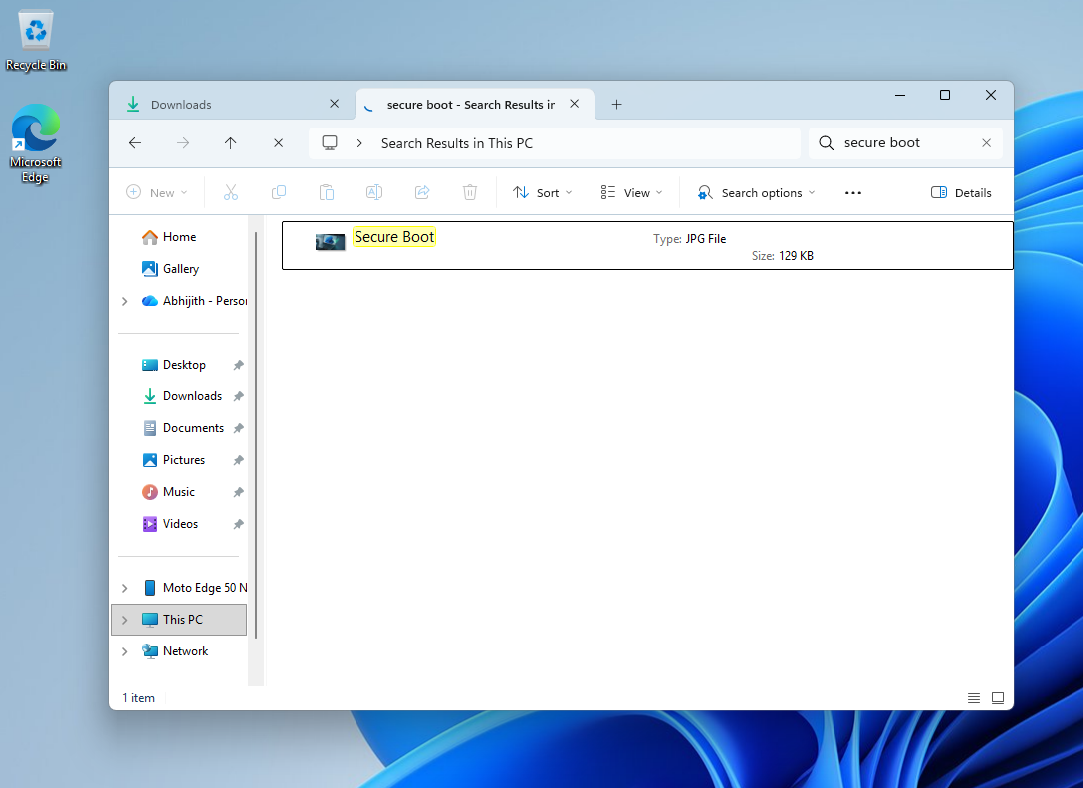Viewport: 1083px width, 788px height.
Task: Select This PC in navigation pane
Action: [179, 619]
